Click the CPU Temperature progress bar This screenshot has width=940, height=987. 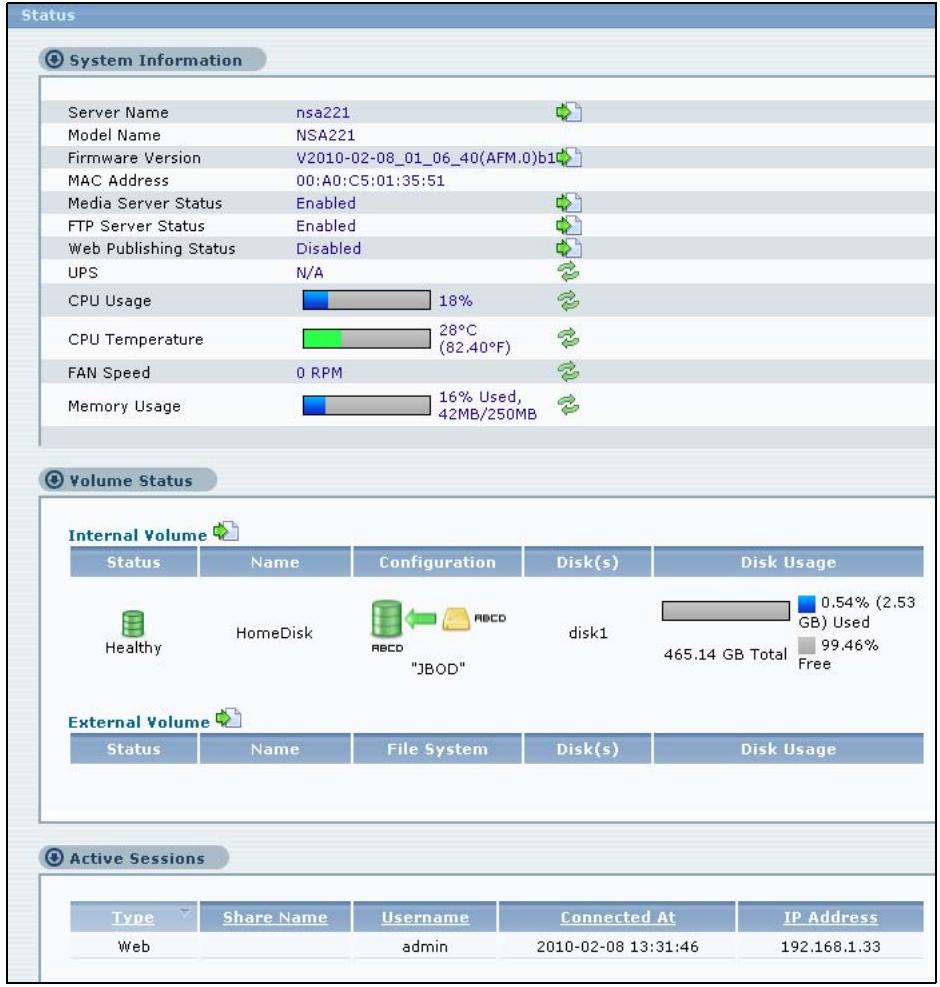point(366,339)
